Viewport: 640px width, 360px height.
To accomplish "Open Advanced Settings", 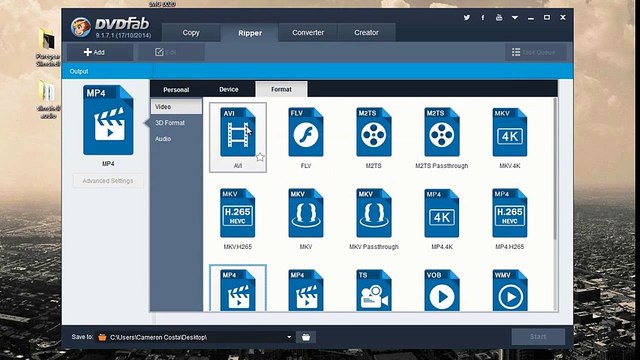I will coord(108,181).
